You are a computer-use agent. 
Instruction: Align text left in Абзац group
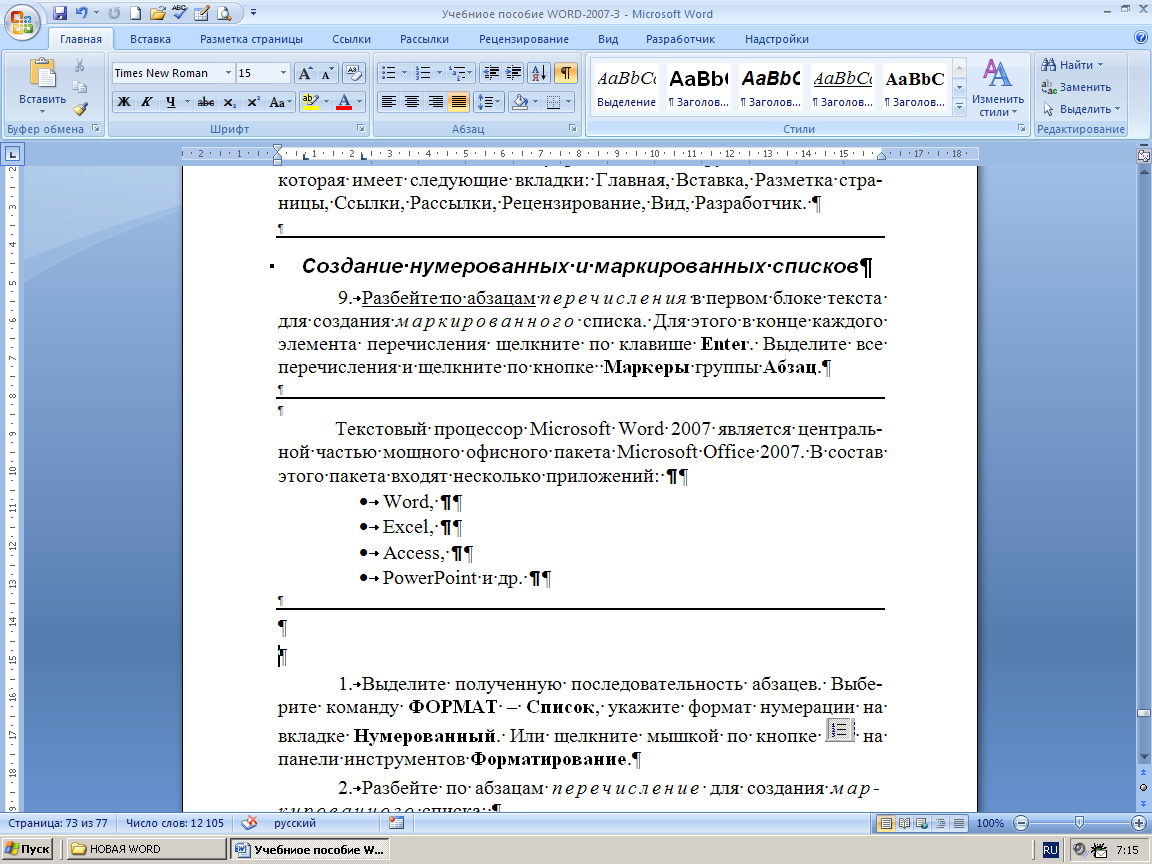pyautogui.click(x=389, y=102)
